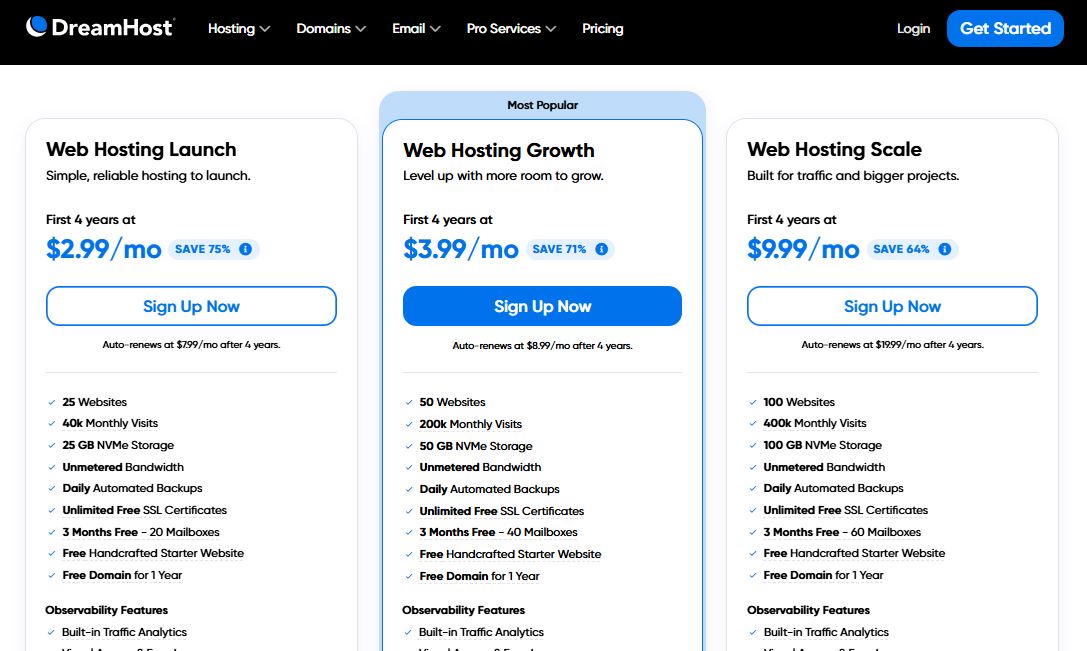Open the Email dropdown menu
1087x651 pixels.
[415, 29]
